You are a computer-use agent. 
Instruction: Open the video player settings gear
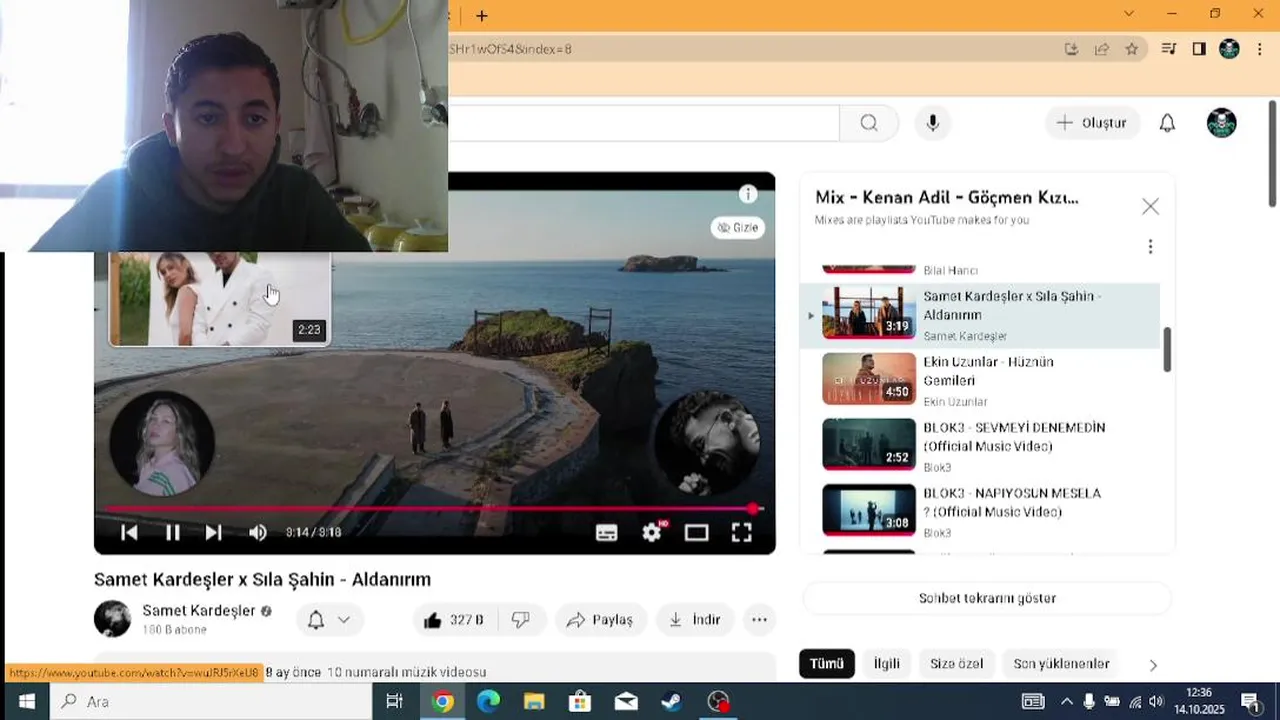tap(652, 533)
